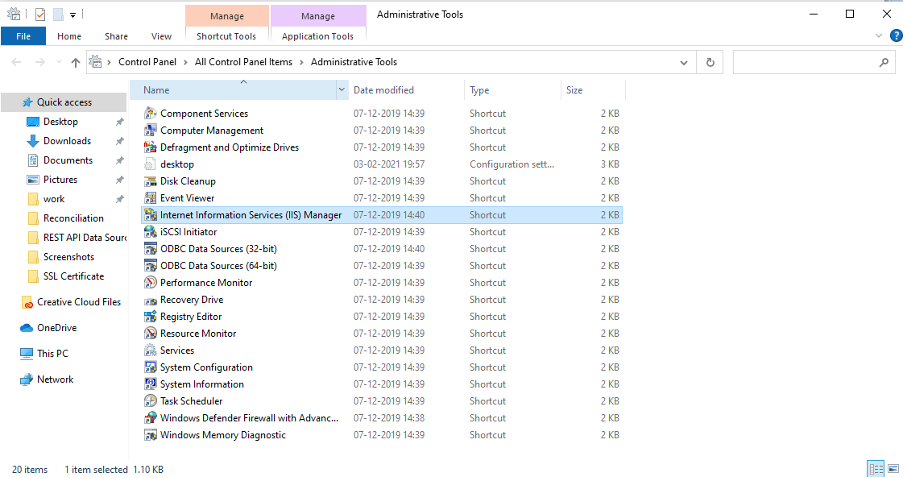Screen dimensions: 904x478
Task: Open Internet Information Services (IIS) Manager shortcut
Action: (x=250, y=215)
